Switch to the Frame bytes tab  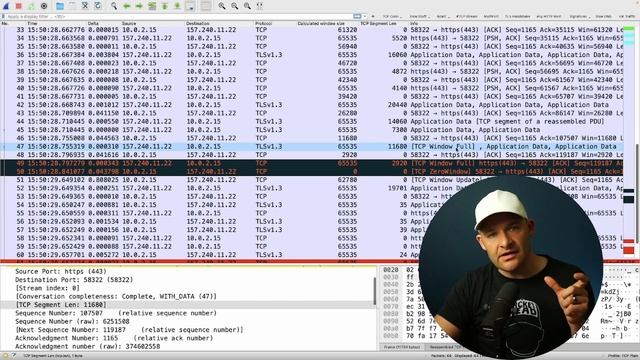tap(402, 347)
